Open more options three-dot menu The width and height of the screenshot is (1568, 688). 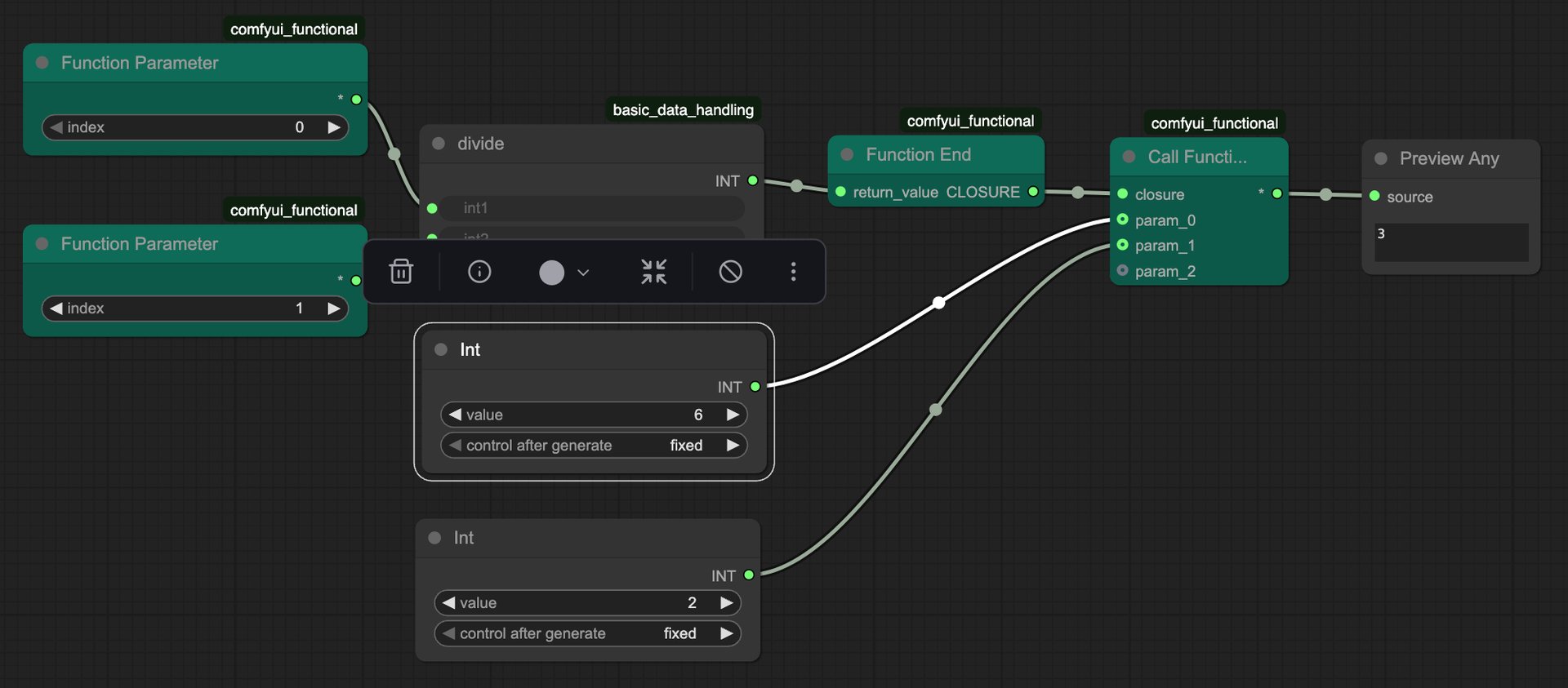click(x=793, y=271)
